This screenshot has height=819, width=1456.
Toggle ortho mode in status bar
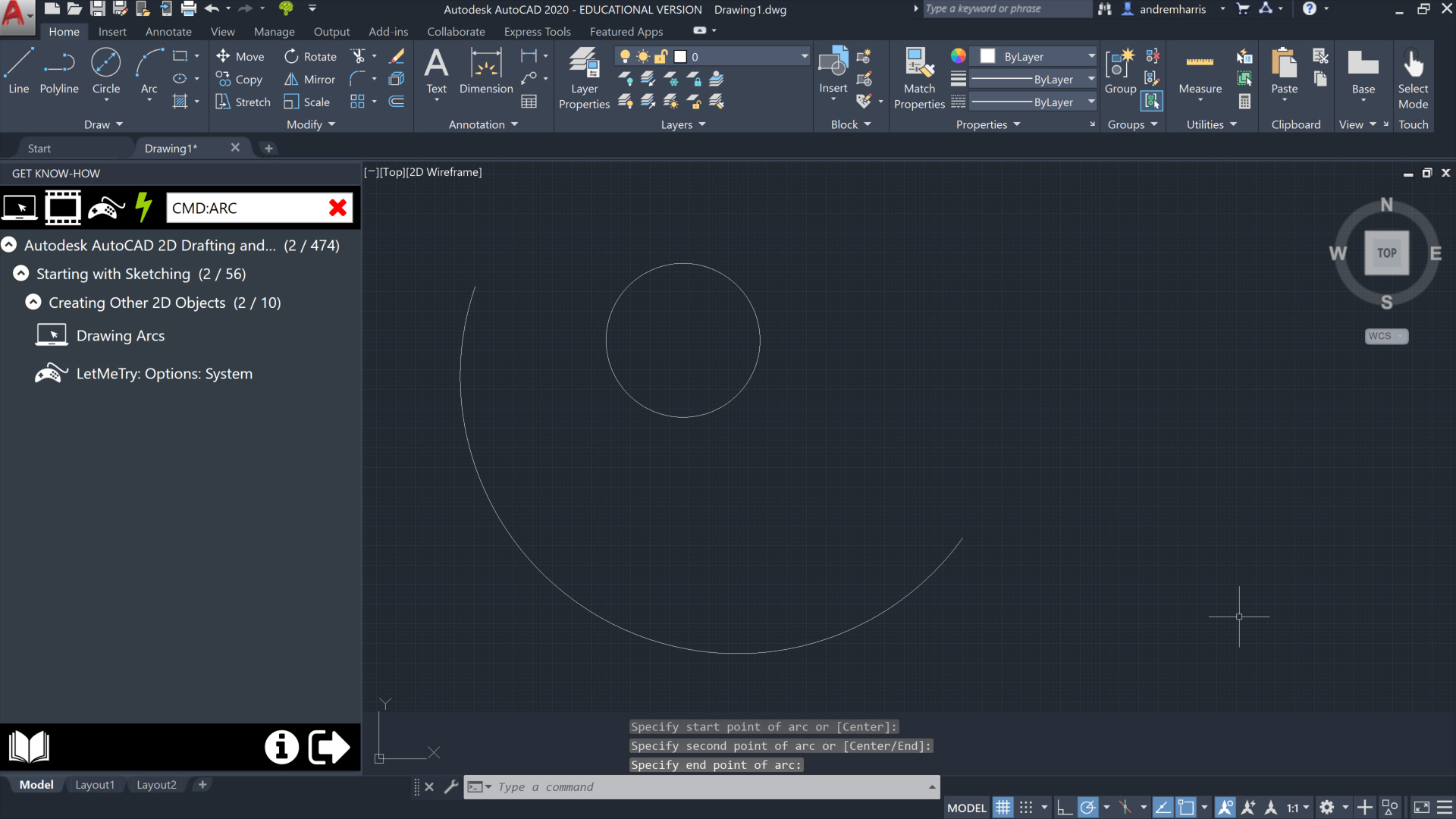point(1064,808)
